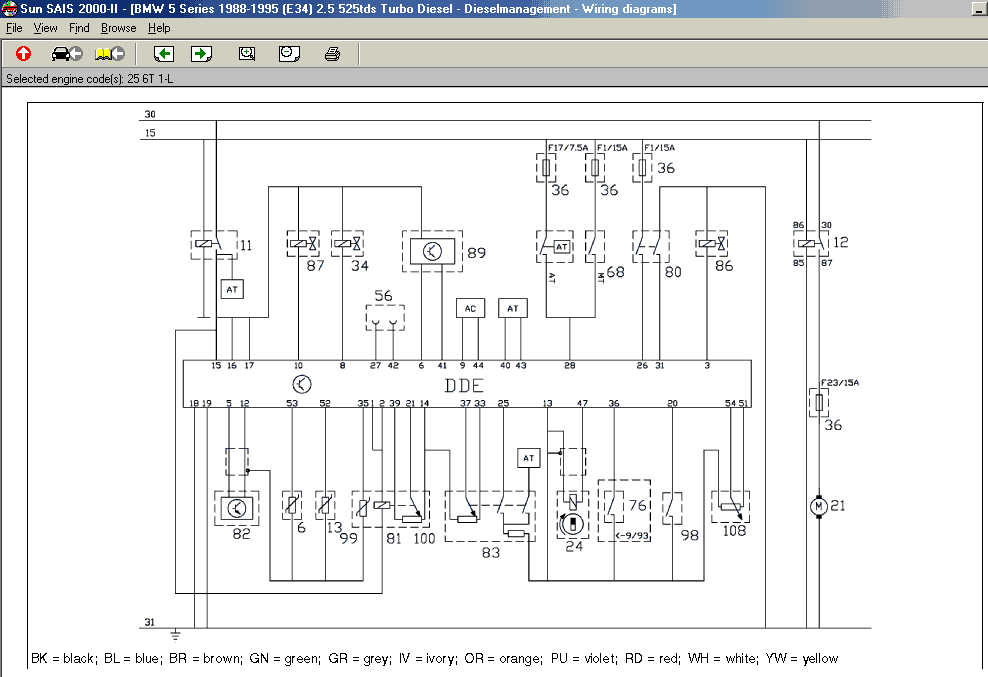Viewport: 988px width, 677px height.
Task: Click the F23/15A fuse label
Action: coord(840,383)
